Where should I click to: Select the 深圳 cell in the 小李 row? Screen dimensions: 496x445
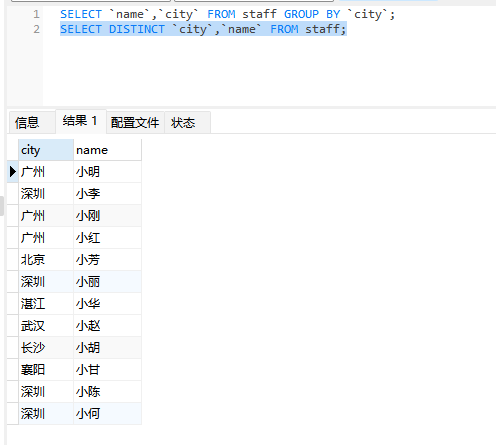coord(46,194)
